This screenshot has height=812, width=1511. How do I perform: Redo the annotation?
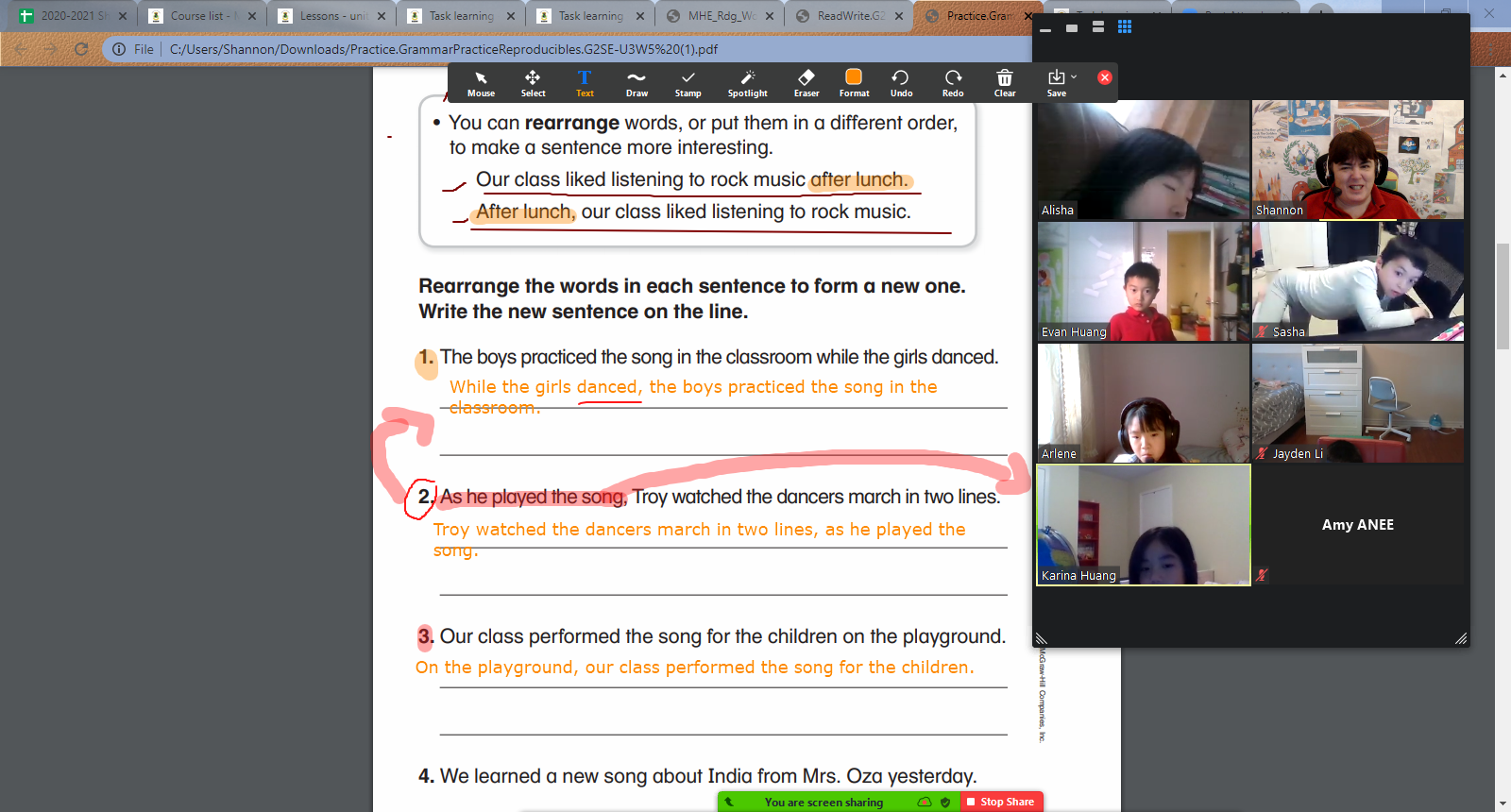[953, 83]
